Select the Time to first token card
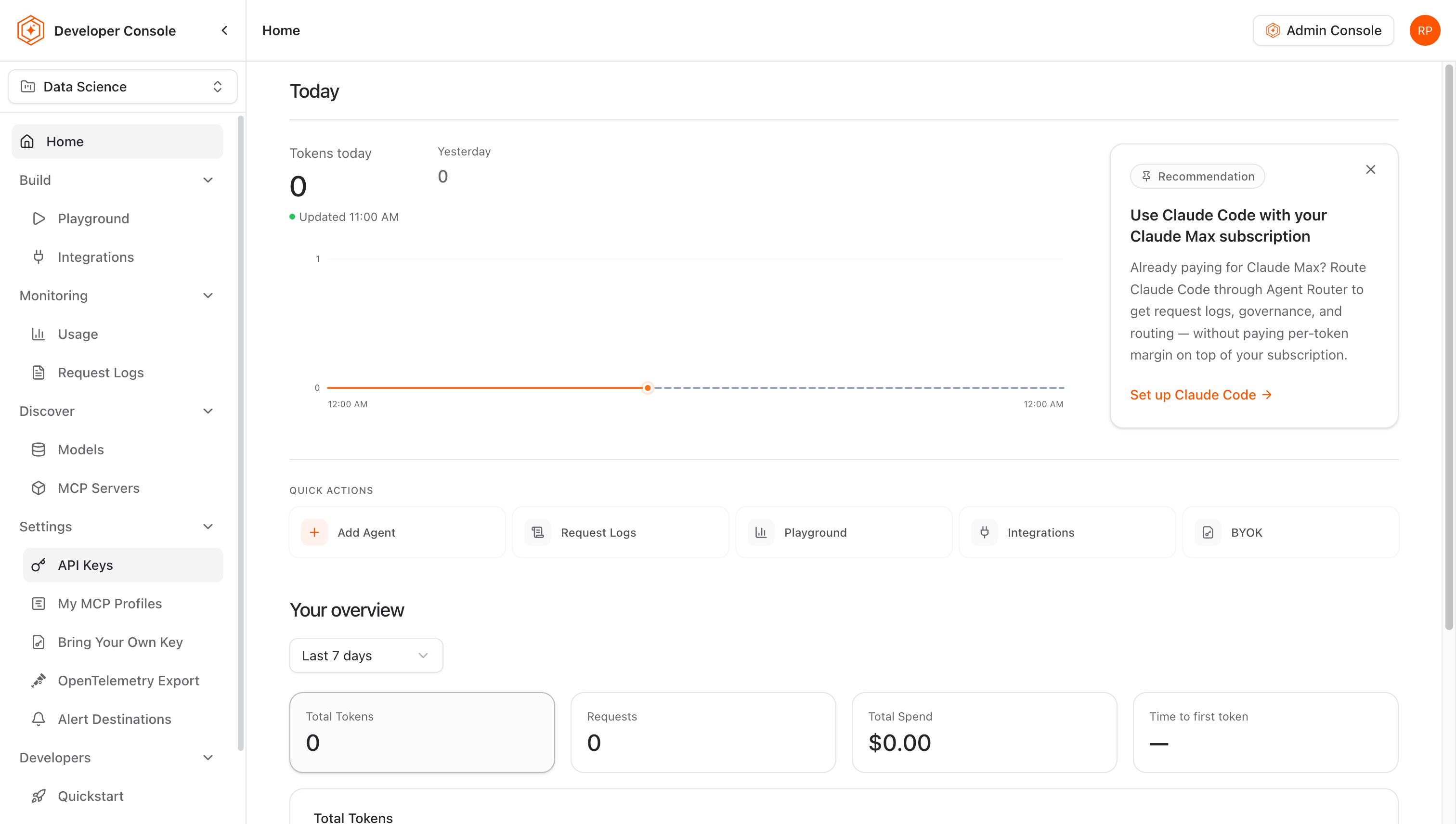 (x=1265, y=733)
